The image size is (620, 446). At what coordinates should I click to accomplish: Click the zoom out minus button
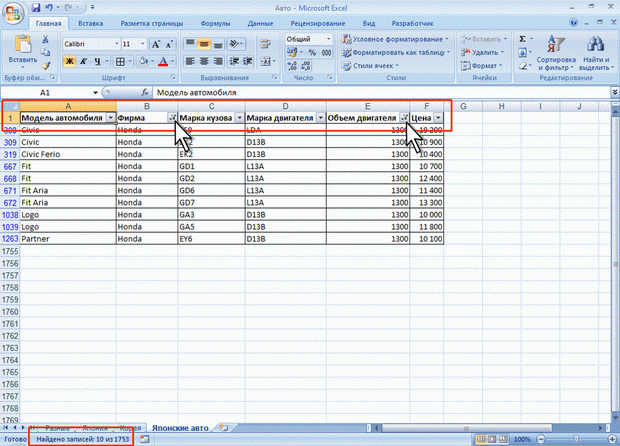tap(541, 439)
